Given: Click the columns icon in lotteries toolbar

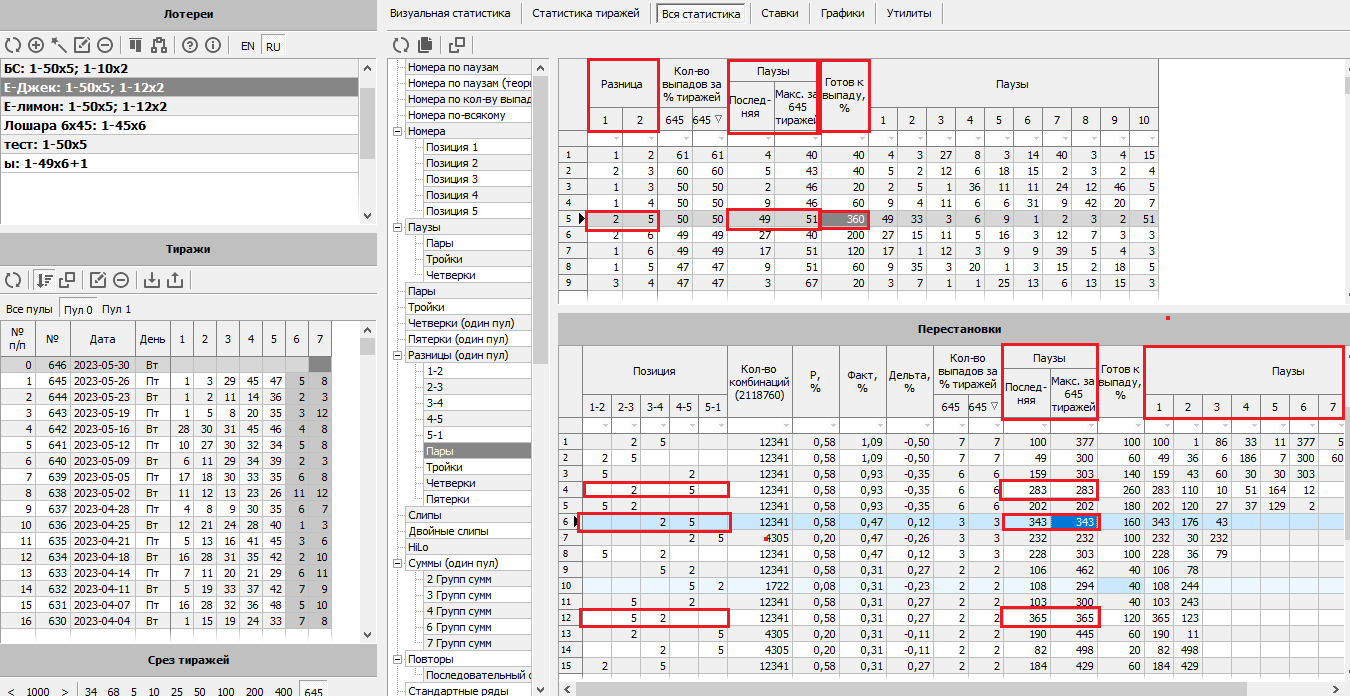Looking at the screenshot, I should coord(135,45).
